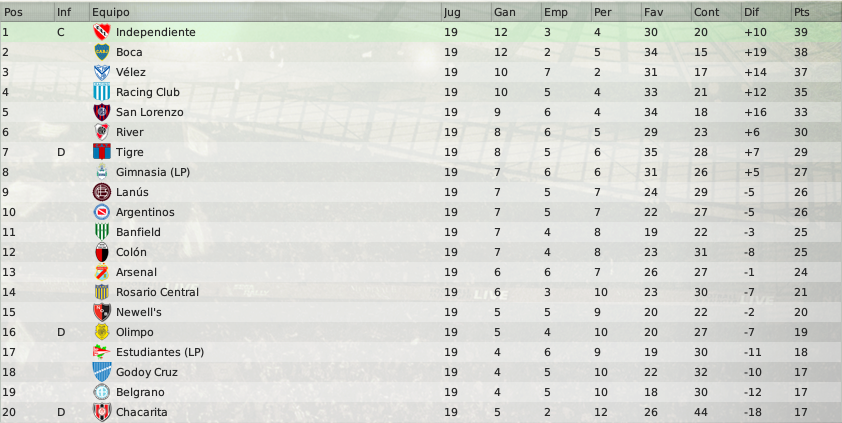The image size is (842, 423).
Task: Open the Gimnasia (LP) team name
Action: [x=153, y=172]
